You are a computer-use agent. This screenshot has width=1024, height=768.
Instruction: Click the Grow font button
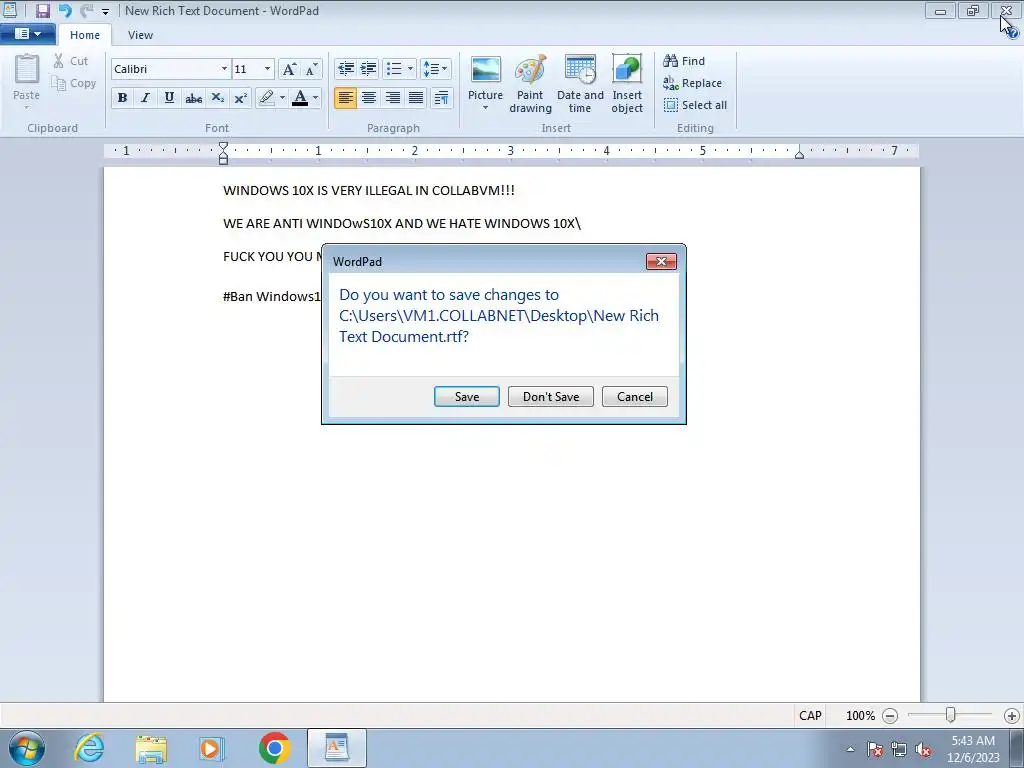pos(289,69)
